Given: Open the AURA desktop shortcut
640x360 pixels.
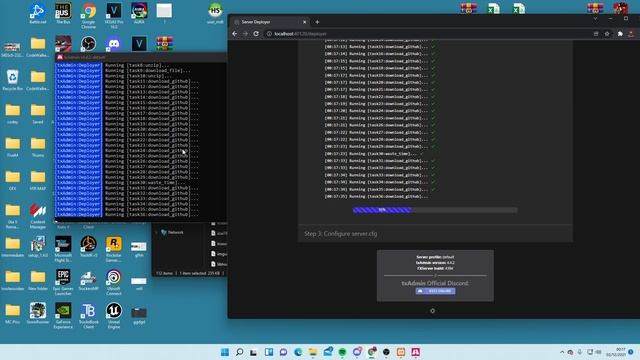Looking at the screenshot, I should click(139, 13).
